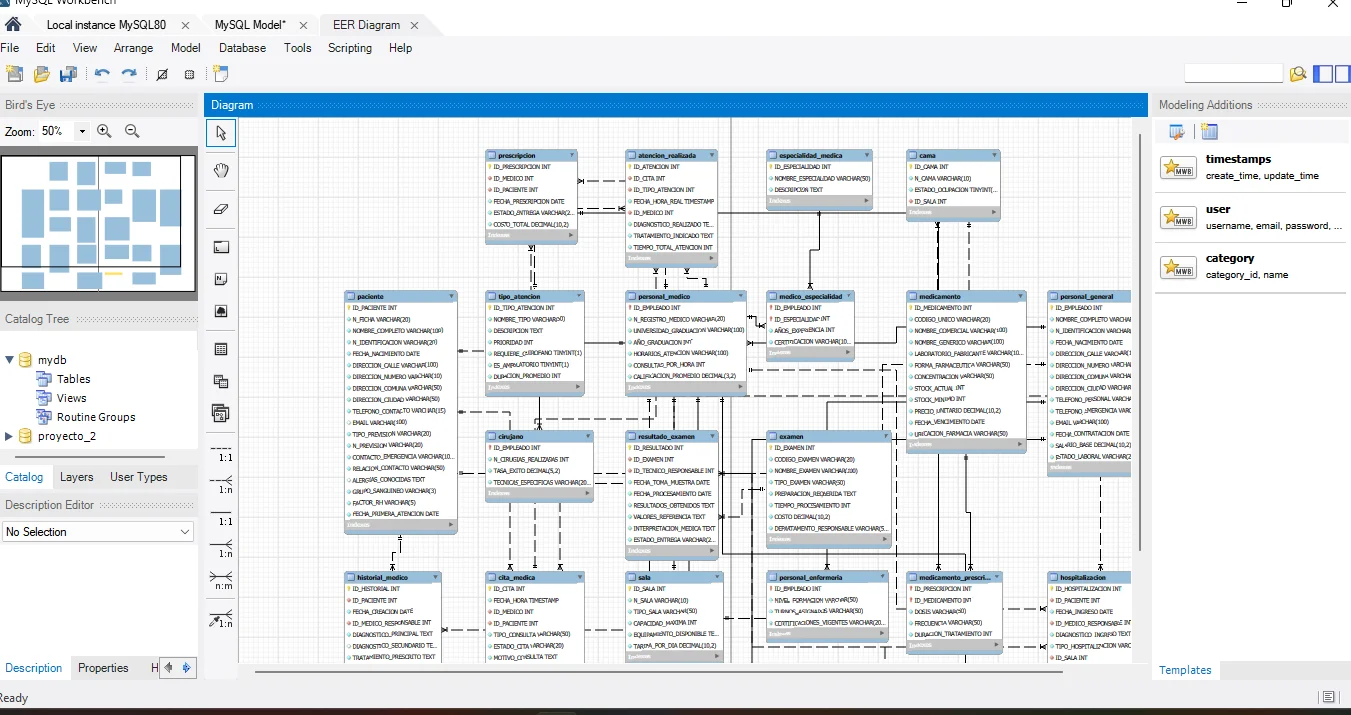Pick the Place New Table tool
Image resolution: width=1351 pixels, height=715 pixels.
click(x=221, y=349)
